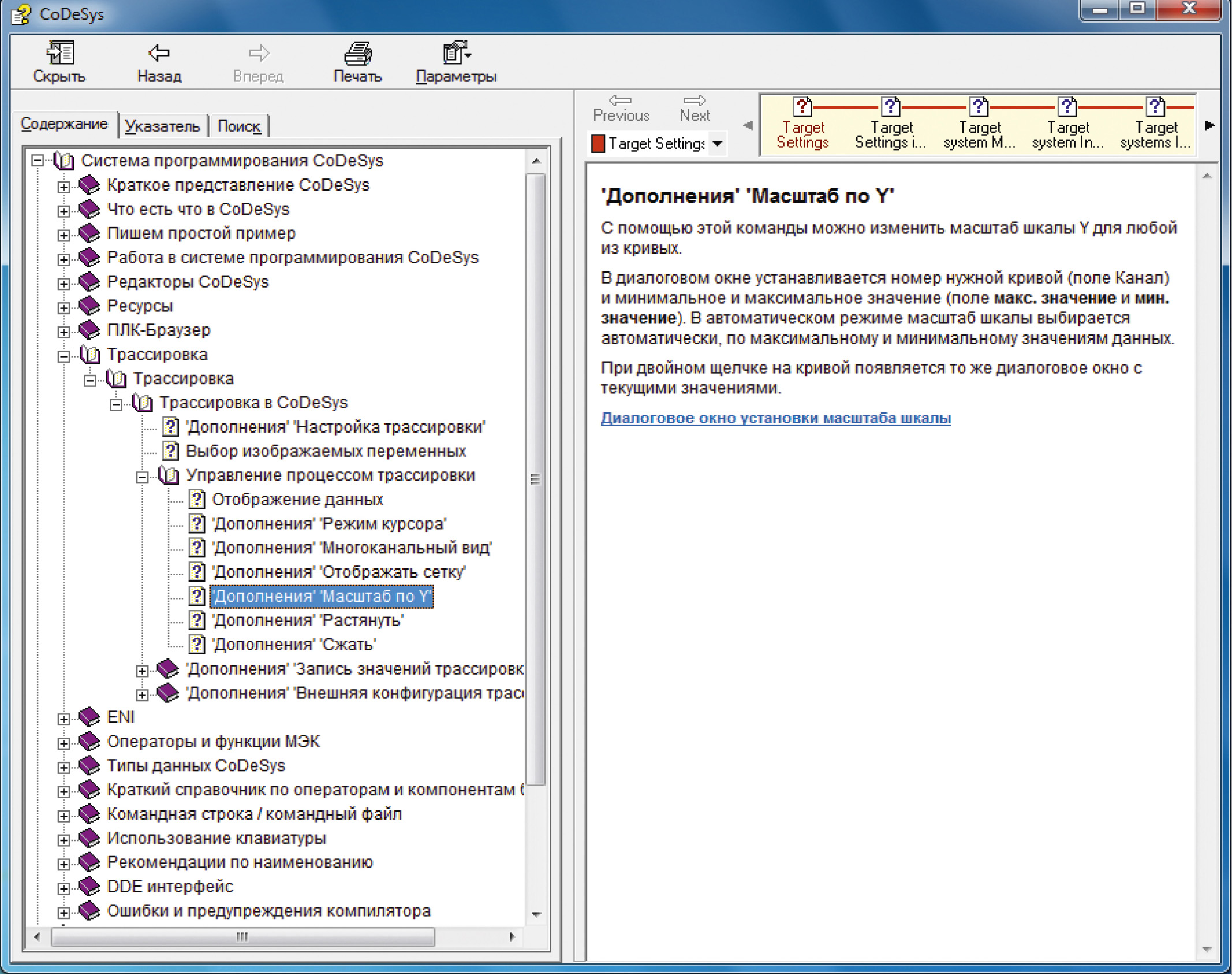Select the Target Settings i... topic icon
1232x975 pixels.
click(x=890, y=107)
